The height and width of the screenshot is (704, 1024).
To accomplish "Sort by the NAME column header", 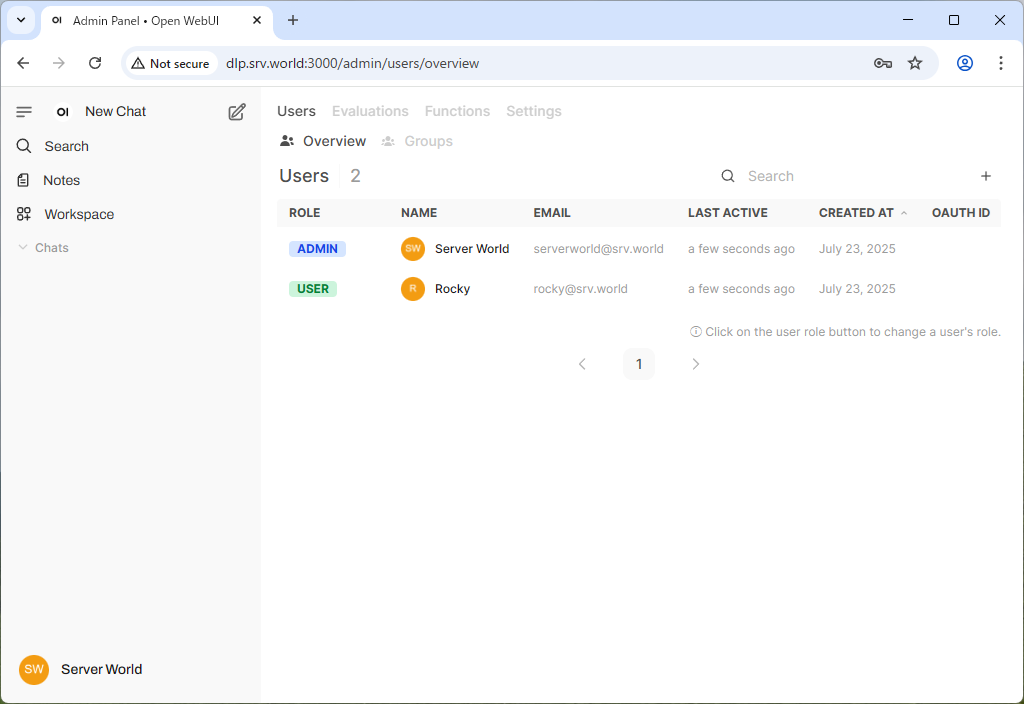I will [x=419, y=213].
